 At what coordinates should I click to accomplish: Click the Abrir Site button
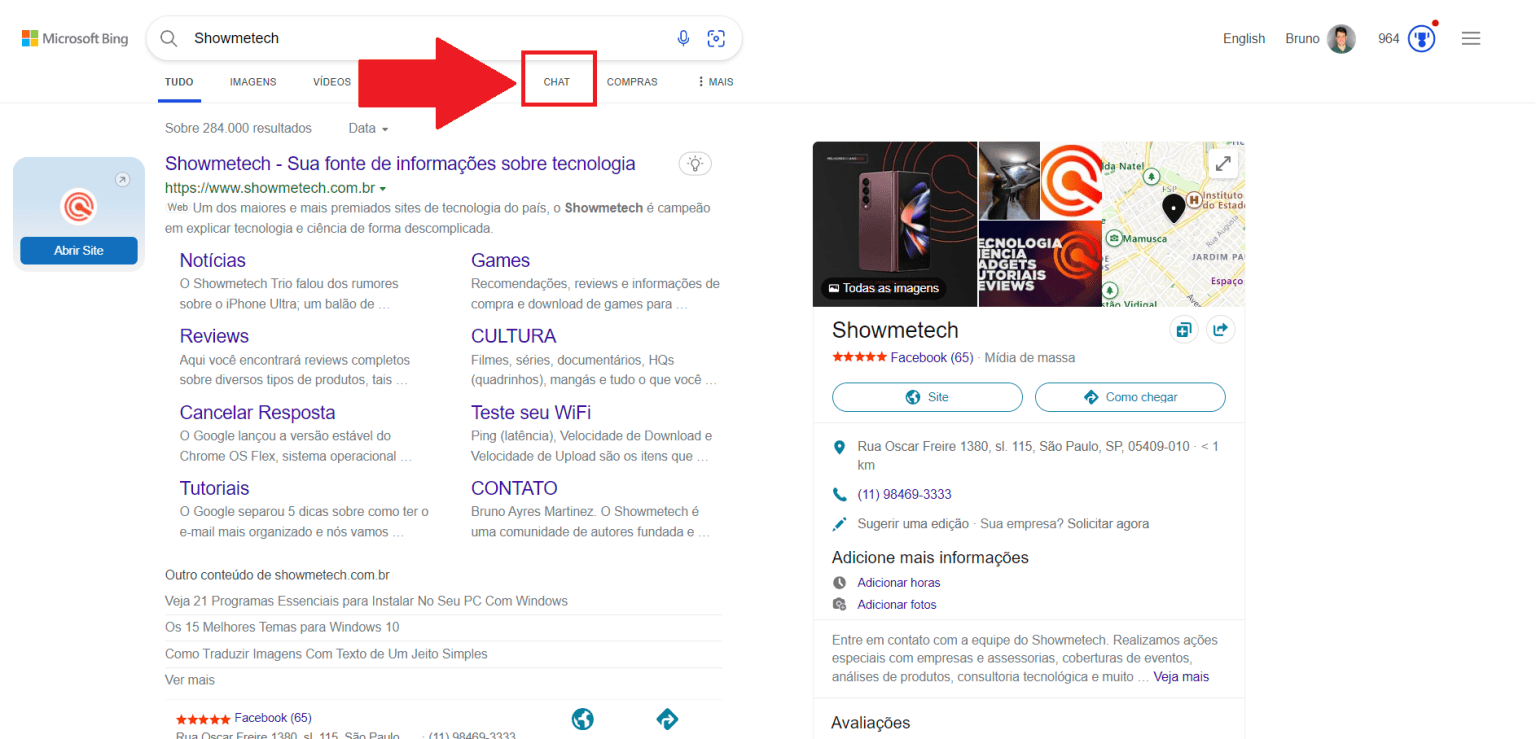78,250
